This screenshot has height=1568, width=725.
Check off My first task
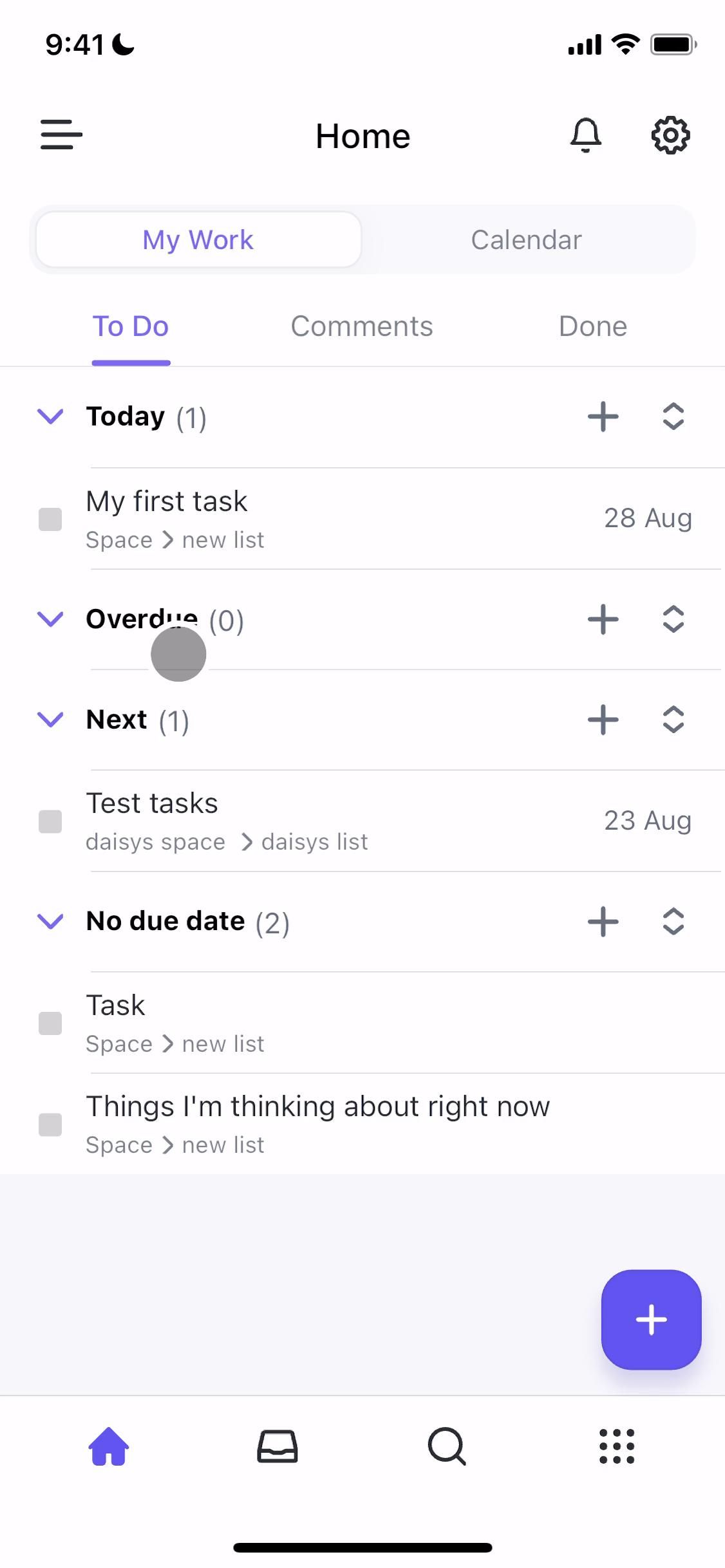click(50, 519)
